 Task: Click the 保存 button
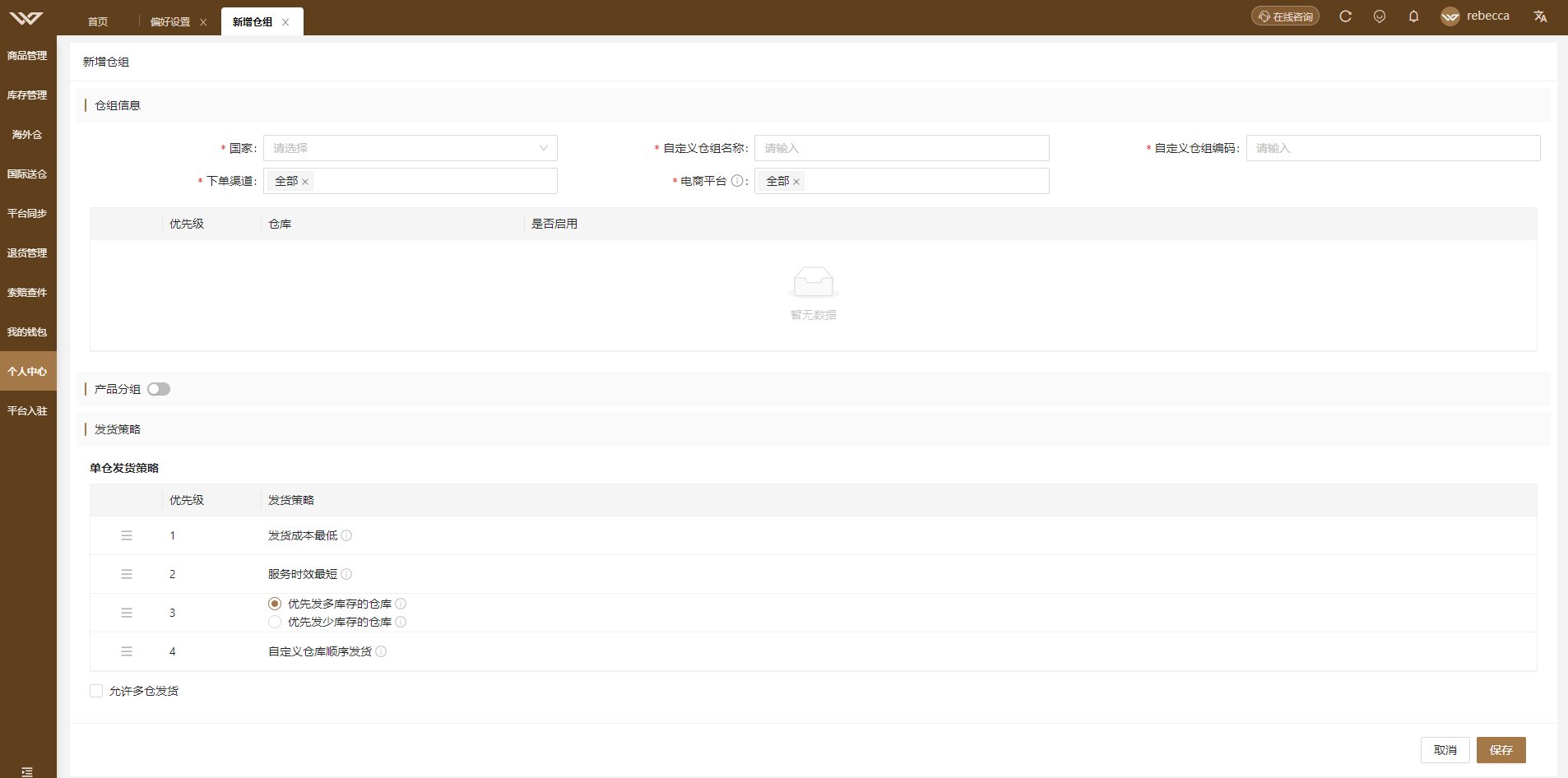click(x=1501, y=750)
